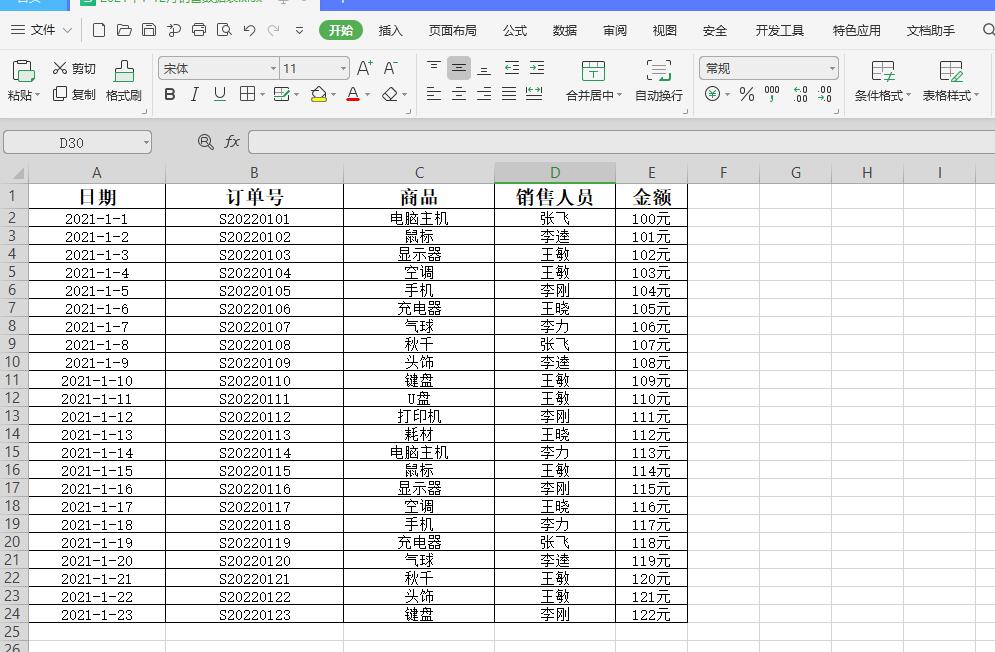Open the 文件 menu
Screen dimensions: 995x652
42,30
